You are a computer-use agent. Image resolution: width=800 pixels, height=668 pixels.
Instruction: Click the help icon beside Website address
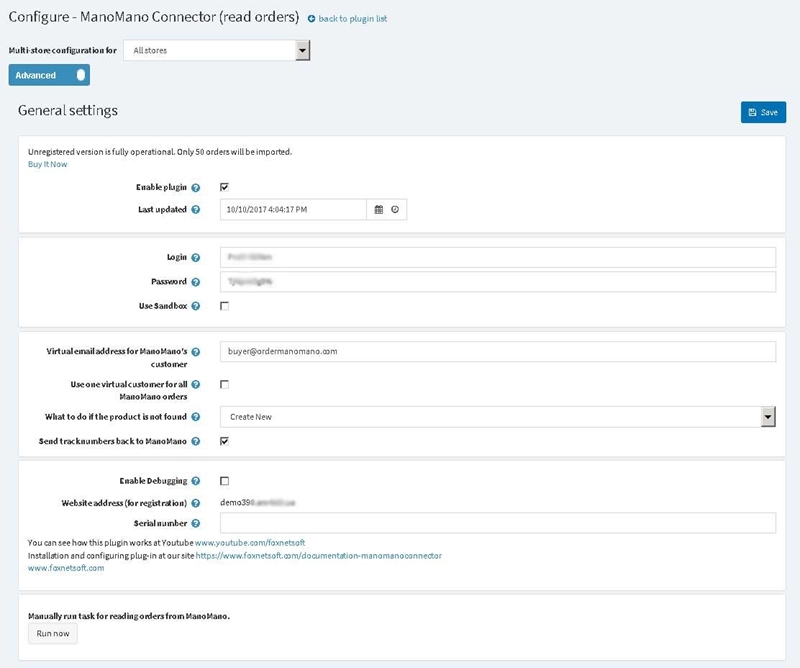coord(195,504)
